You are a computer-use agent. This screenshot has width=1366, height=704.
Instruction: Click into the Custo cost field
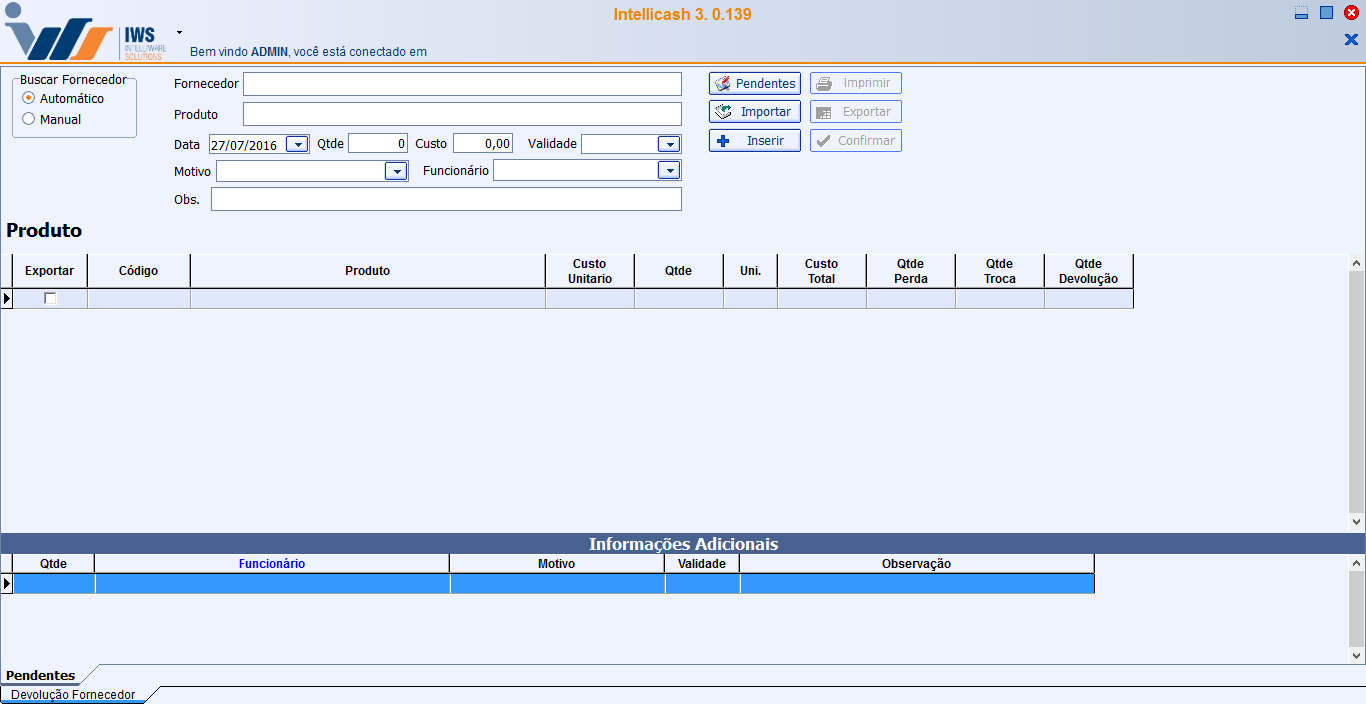[483, 144]
